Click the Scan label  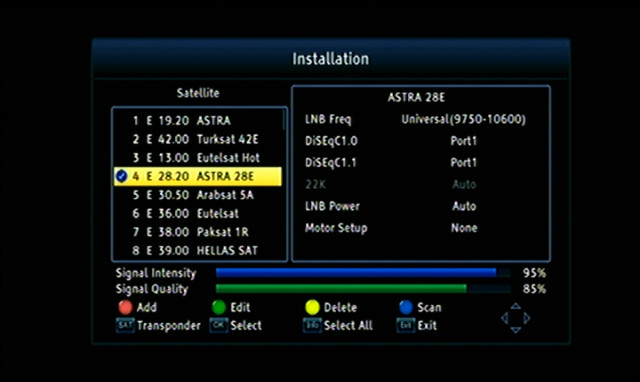coord(429,307)
